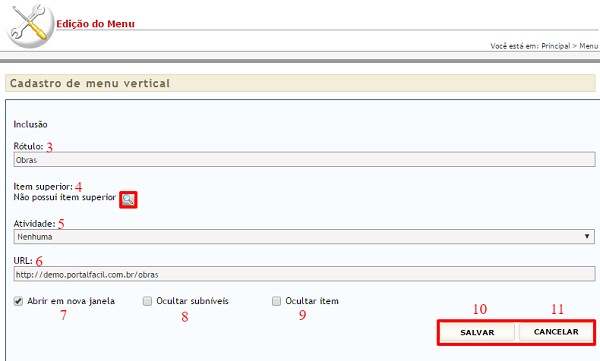Click the Não possui item superior text
Viewport: 600px width, 361px height.
pos(64,197)
